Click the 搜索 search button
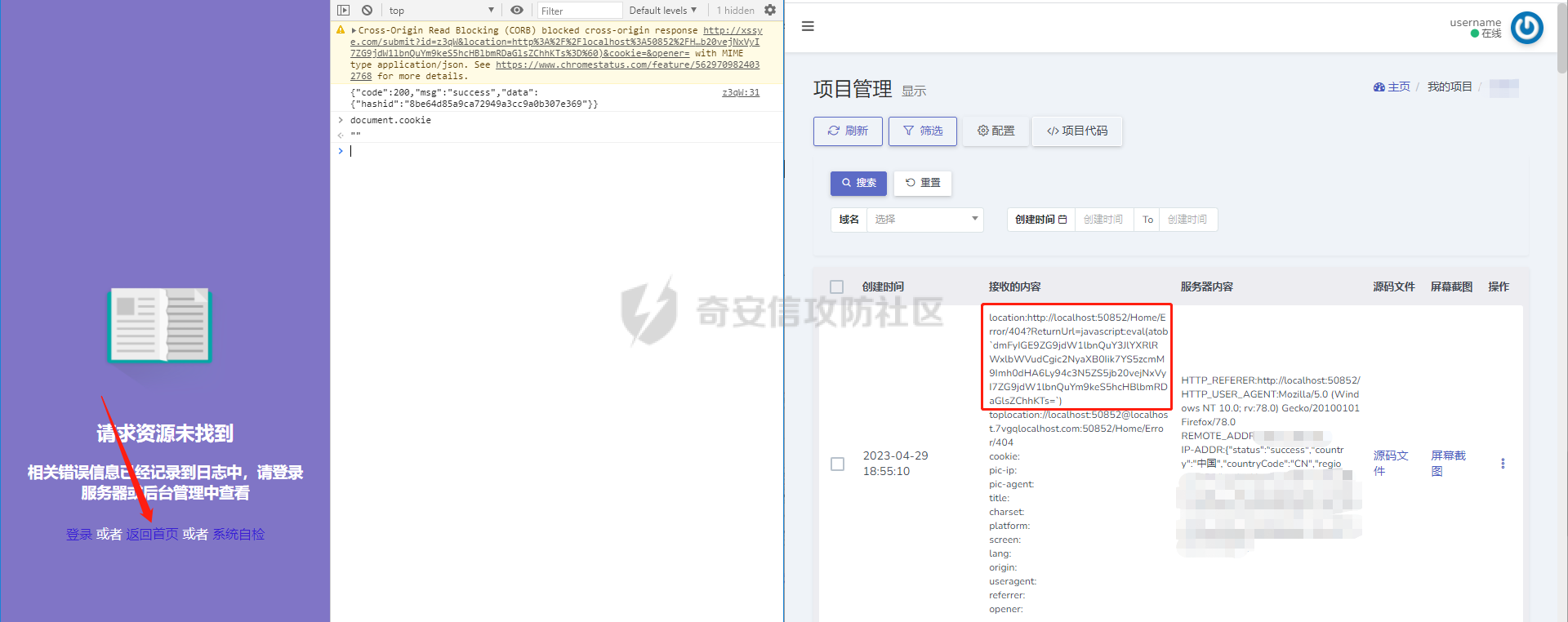This screenshot has height=622, width=1568. pyautogui.click(x=858, y=183)
